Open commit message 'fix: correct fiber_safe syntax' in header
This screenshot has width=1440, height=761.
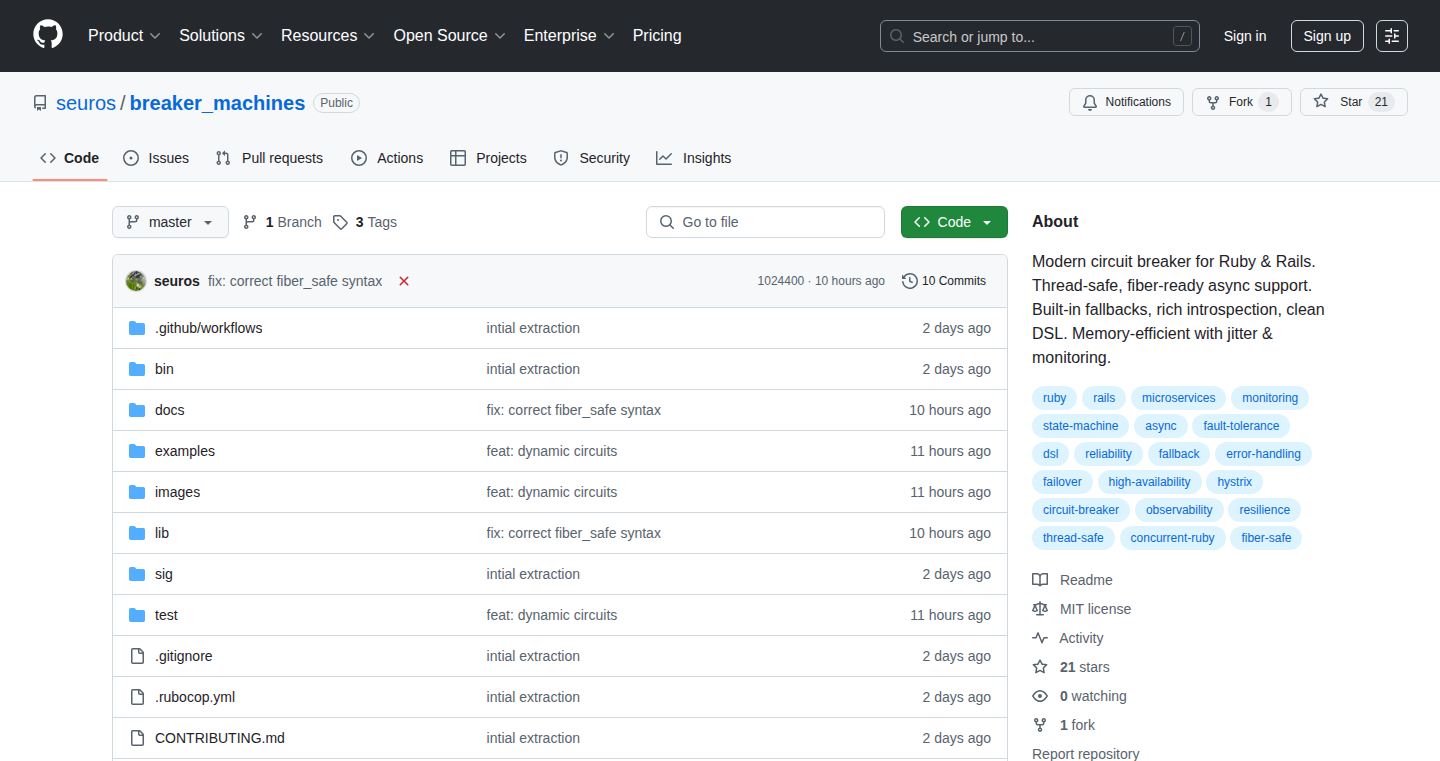pyautogui.click(x=295, y=281)
